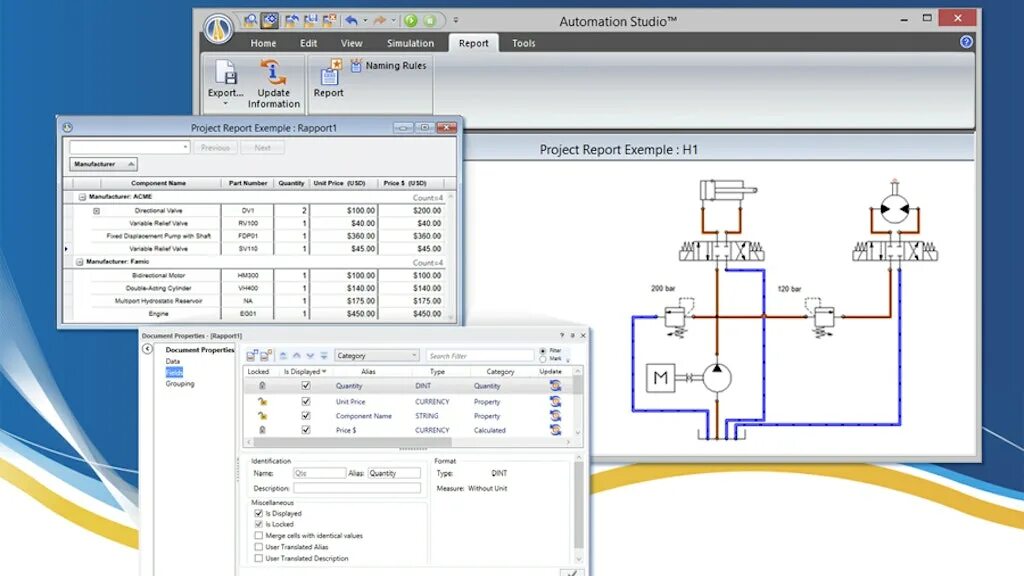This screenshot has height=576, width=1024.
Task: Expand the Directional Valve row
Action: pos(96,211)
